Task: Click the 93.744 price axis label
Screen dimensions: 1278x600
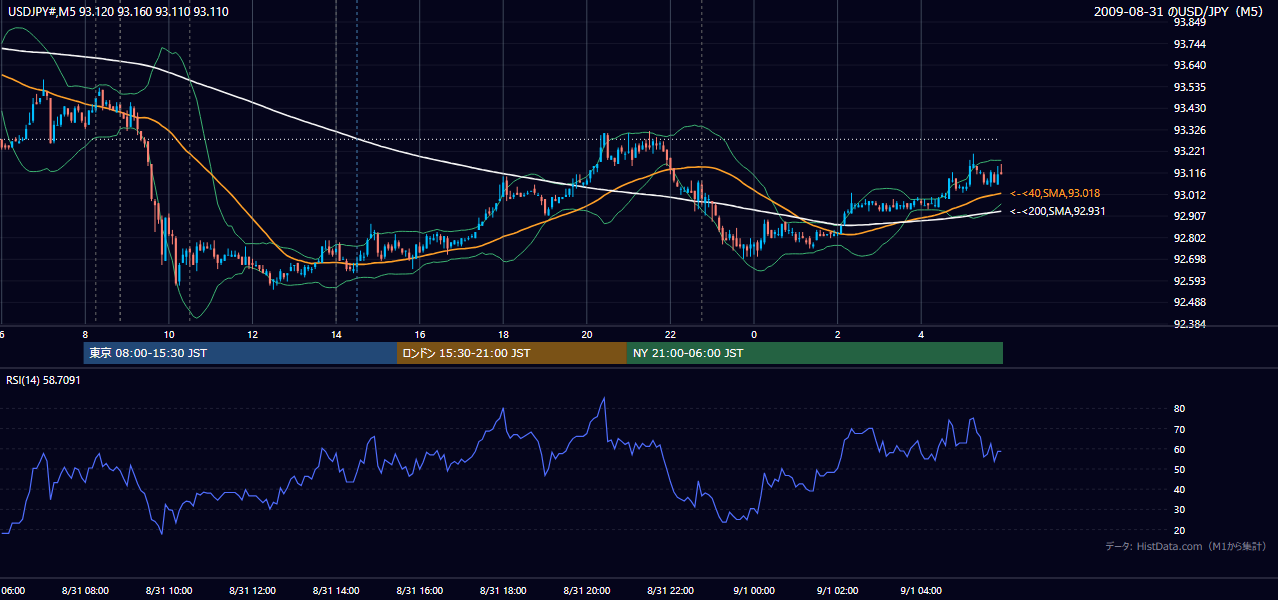Action: [x=1189, y=44]
